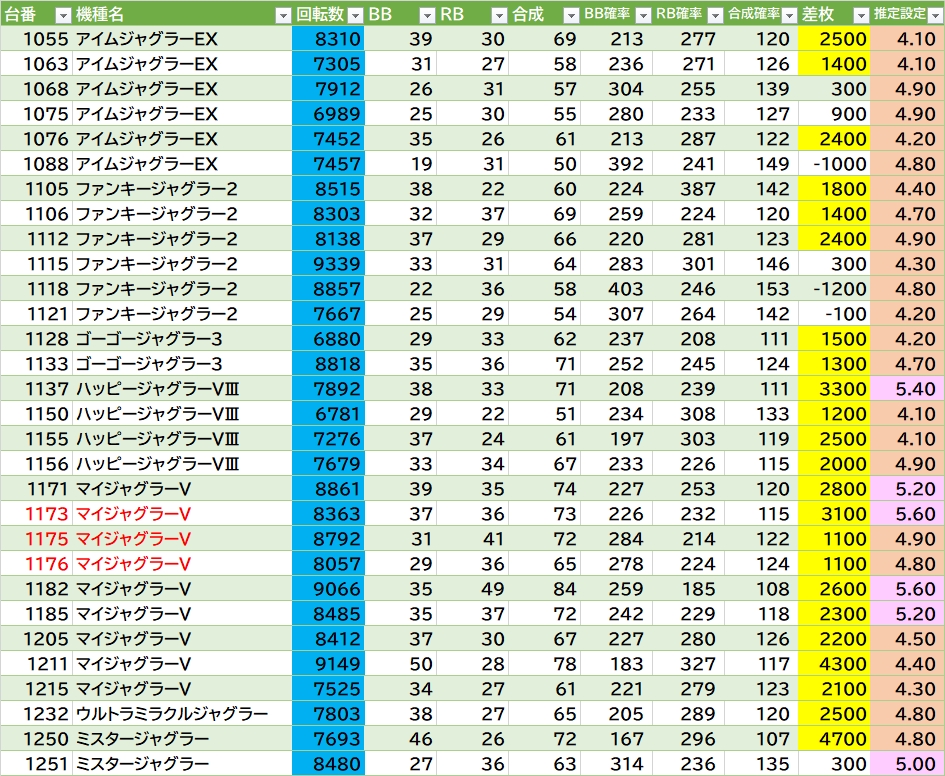Click the 合成確率 value 153
This screenshot has height=776, width=945.
pyautogui.click(x=773, y=289)
